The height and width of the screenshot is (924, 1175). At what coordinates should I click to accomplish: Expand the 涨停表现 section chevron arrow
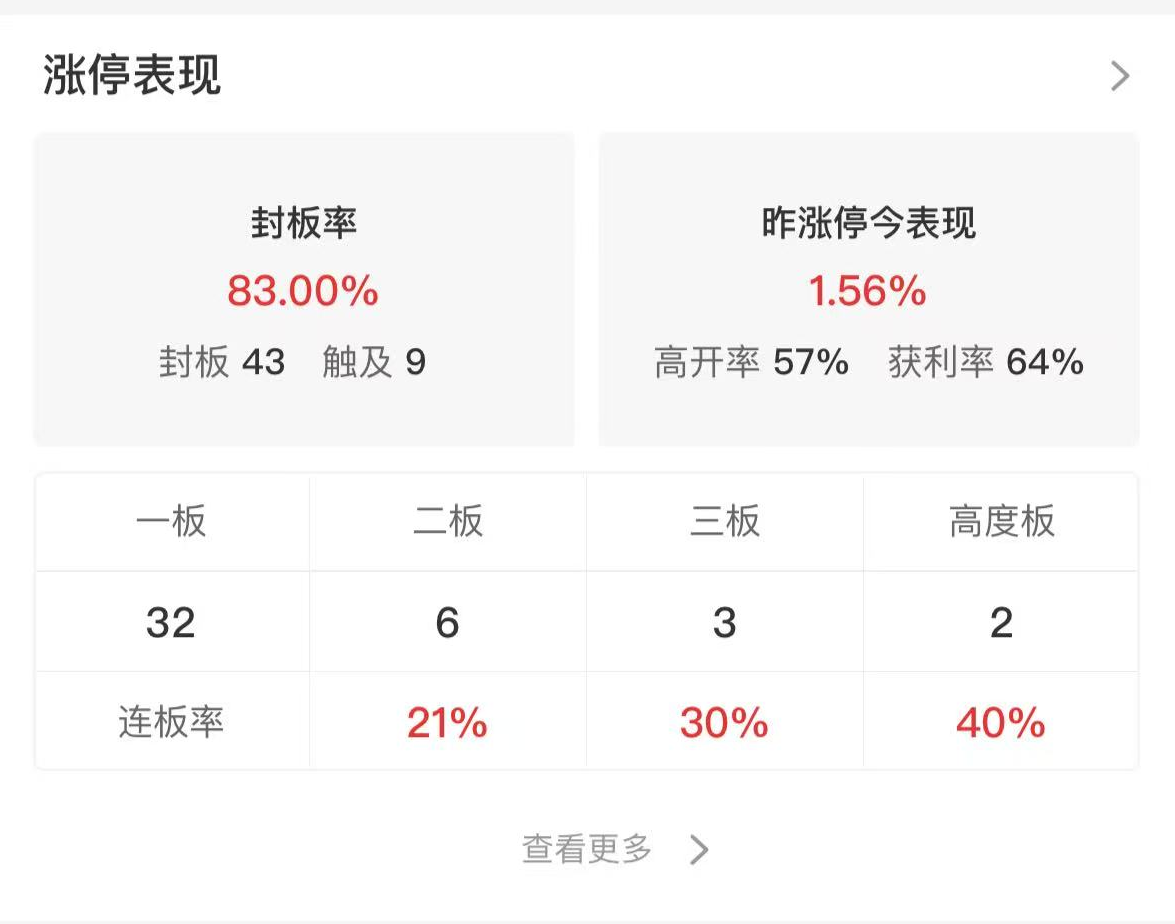[x=1120, y=76]
